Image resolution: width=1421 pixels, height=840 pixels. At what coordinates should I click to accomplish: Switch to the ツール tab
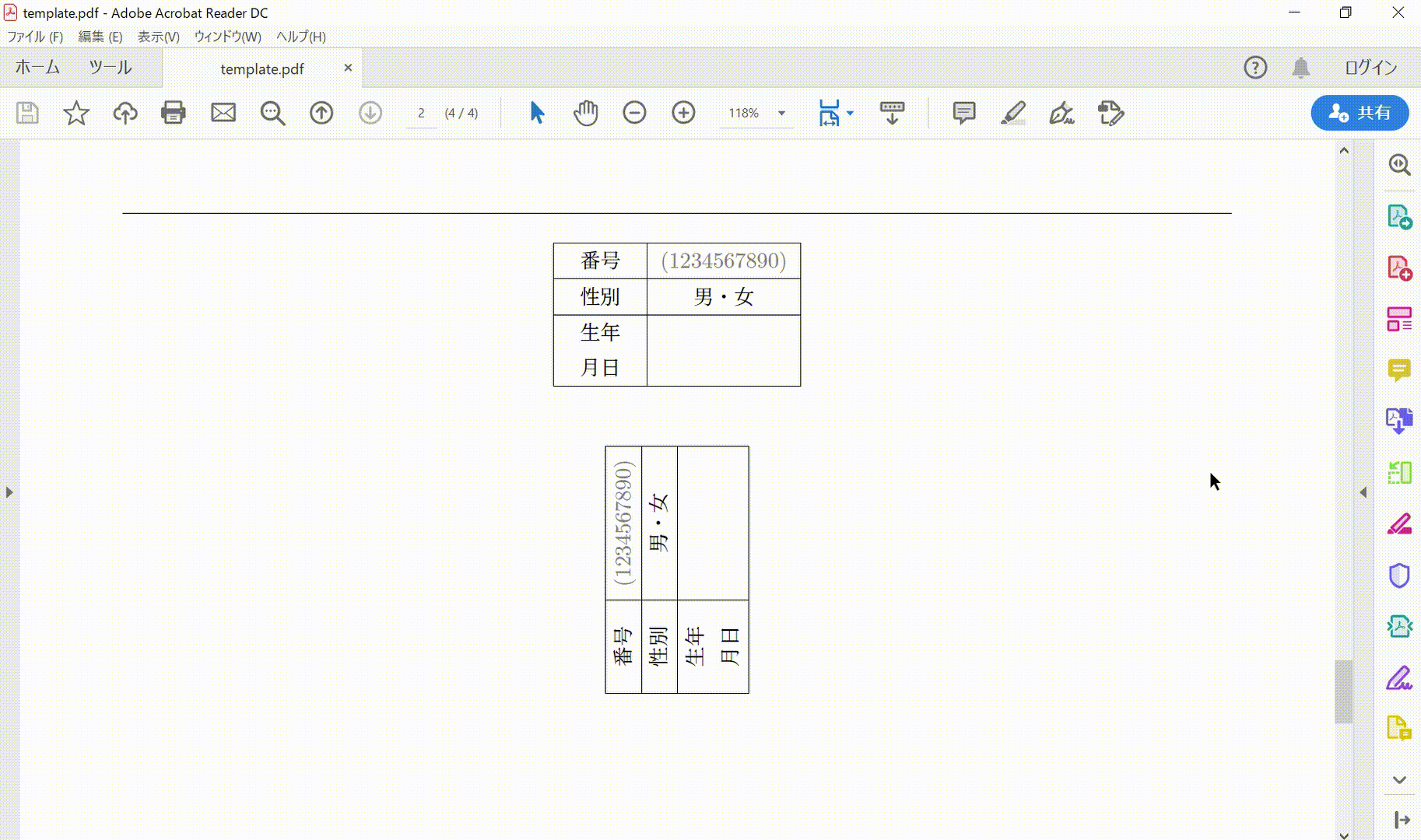(109, 68)
